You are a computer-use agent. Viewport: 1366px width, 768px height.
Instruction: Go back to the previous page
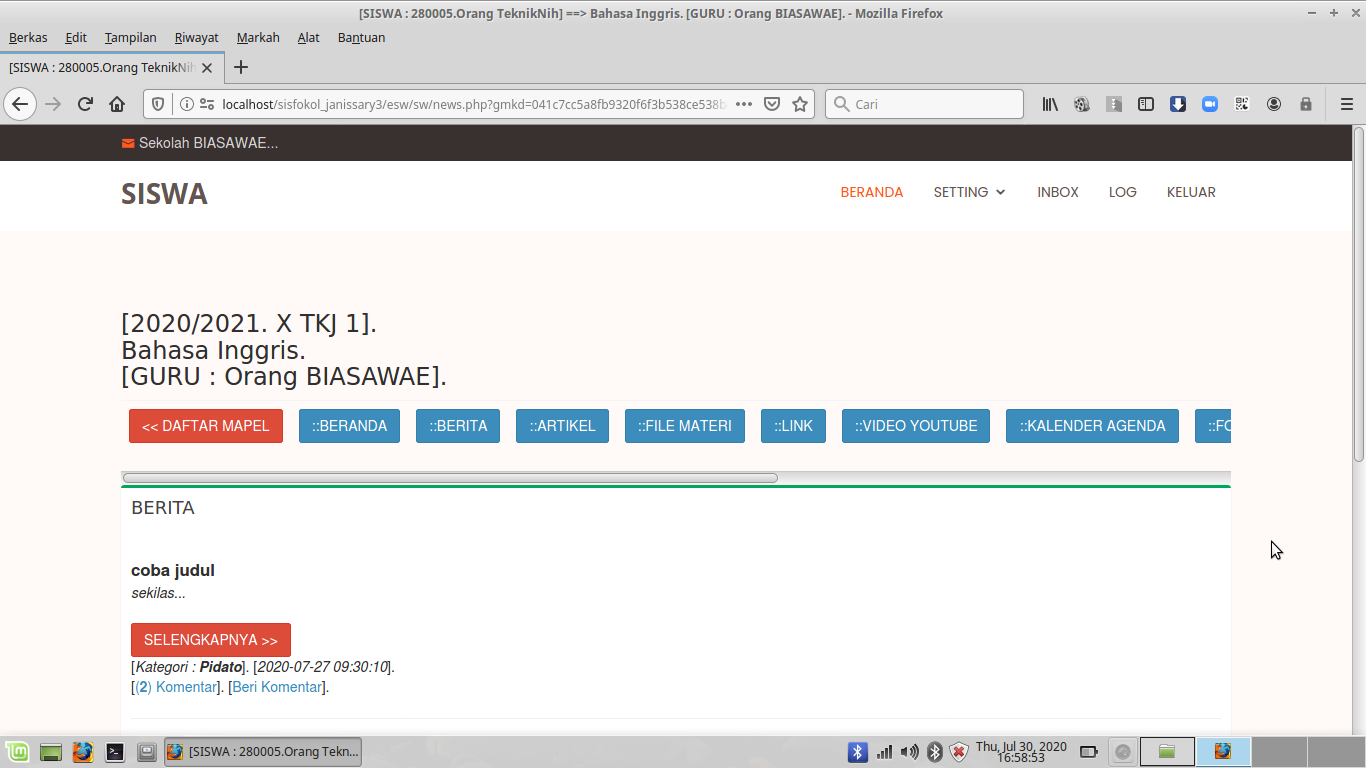pyautogui.click(x=20, y=104)
